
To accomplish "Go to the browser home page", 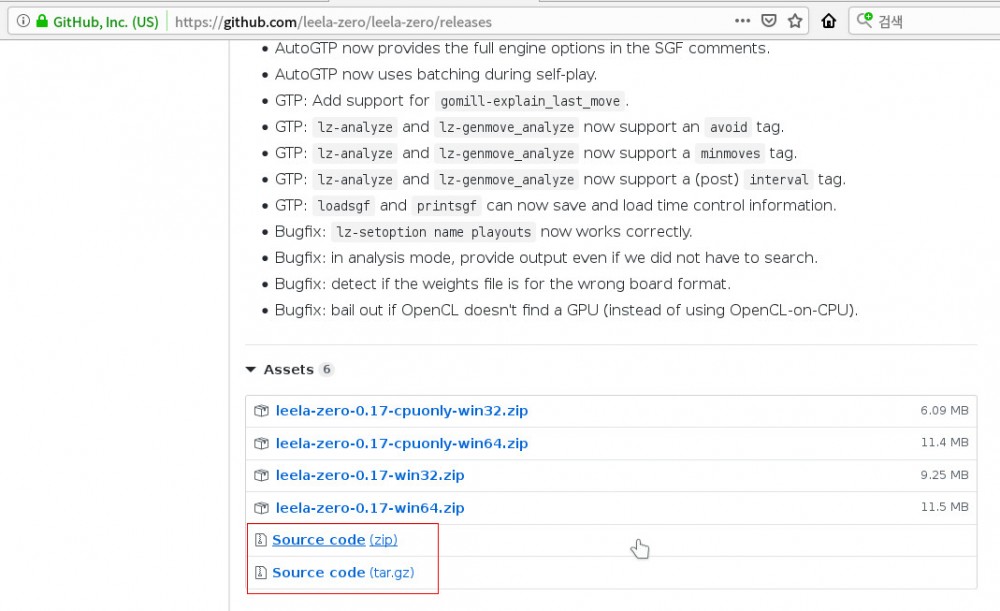I will pos(828,21).
